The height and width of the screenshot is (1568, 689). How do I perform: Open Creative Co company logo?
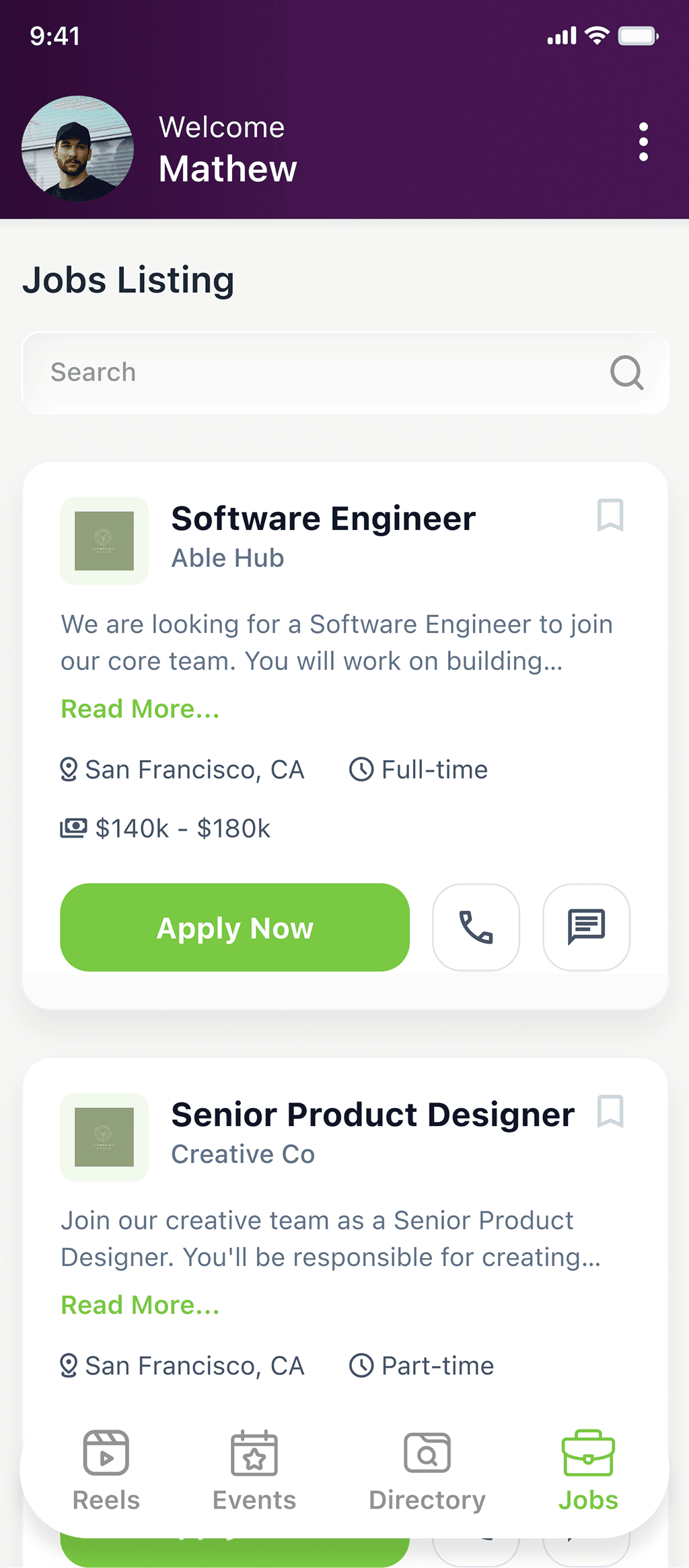tap(104, 1137)
